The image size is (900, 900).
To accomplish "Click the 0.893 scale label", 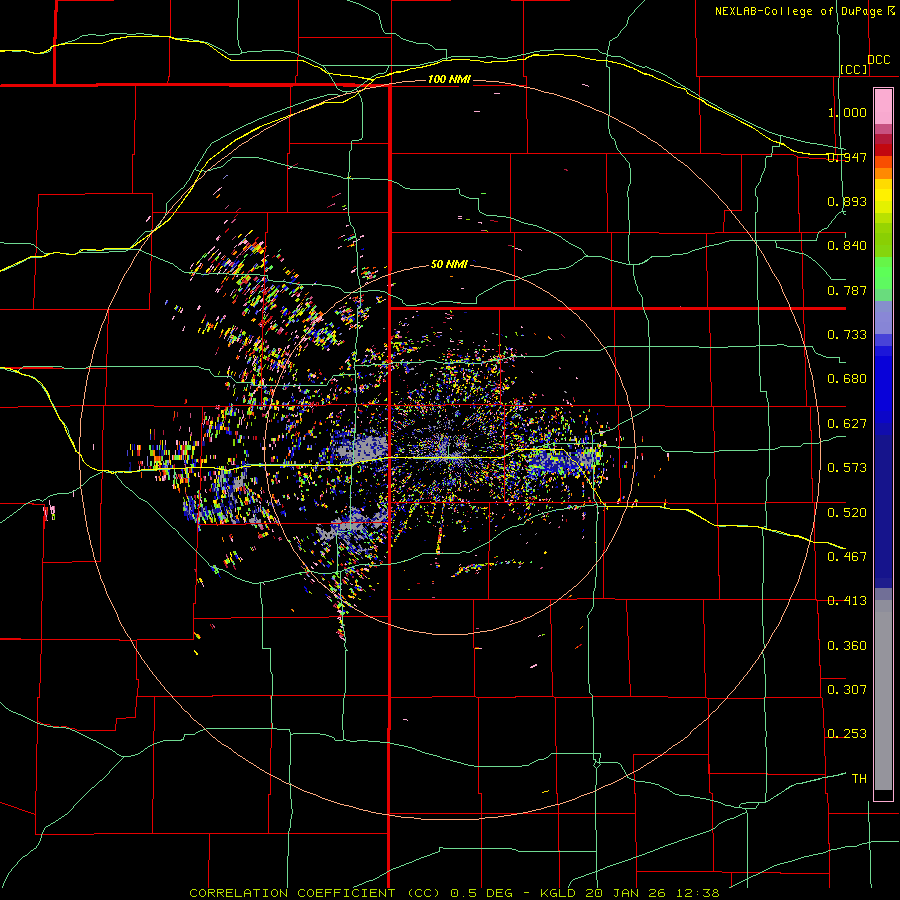I will [847, 201].
